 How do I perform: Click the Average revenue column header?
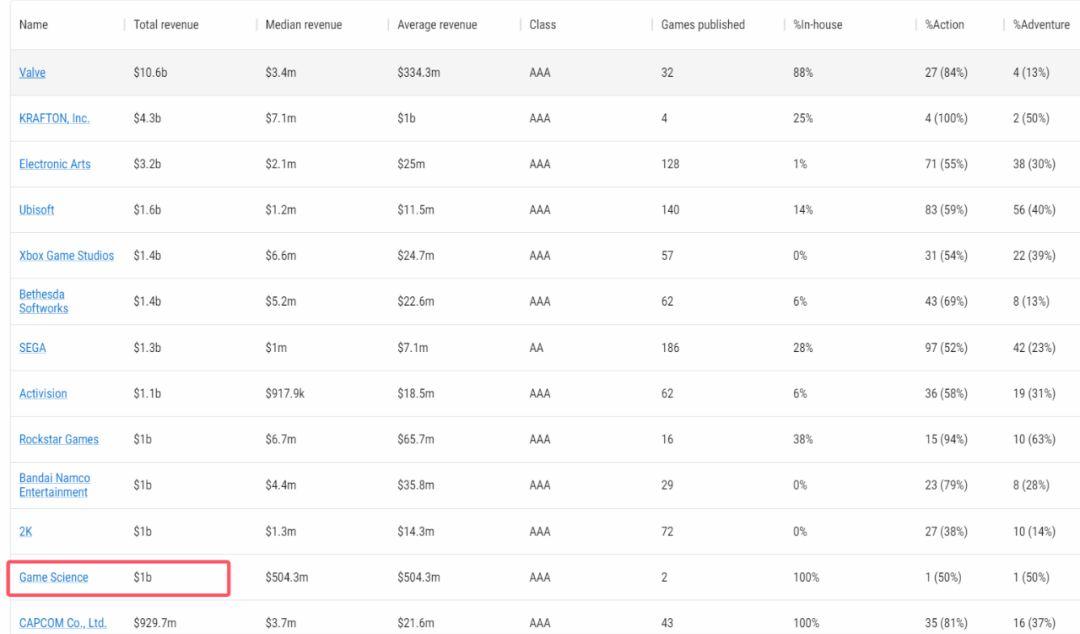point(436,24)
